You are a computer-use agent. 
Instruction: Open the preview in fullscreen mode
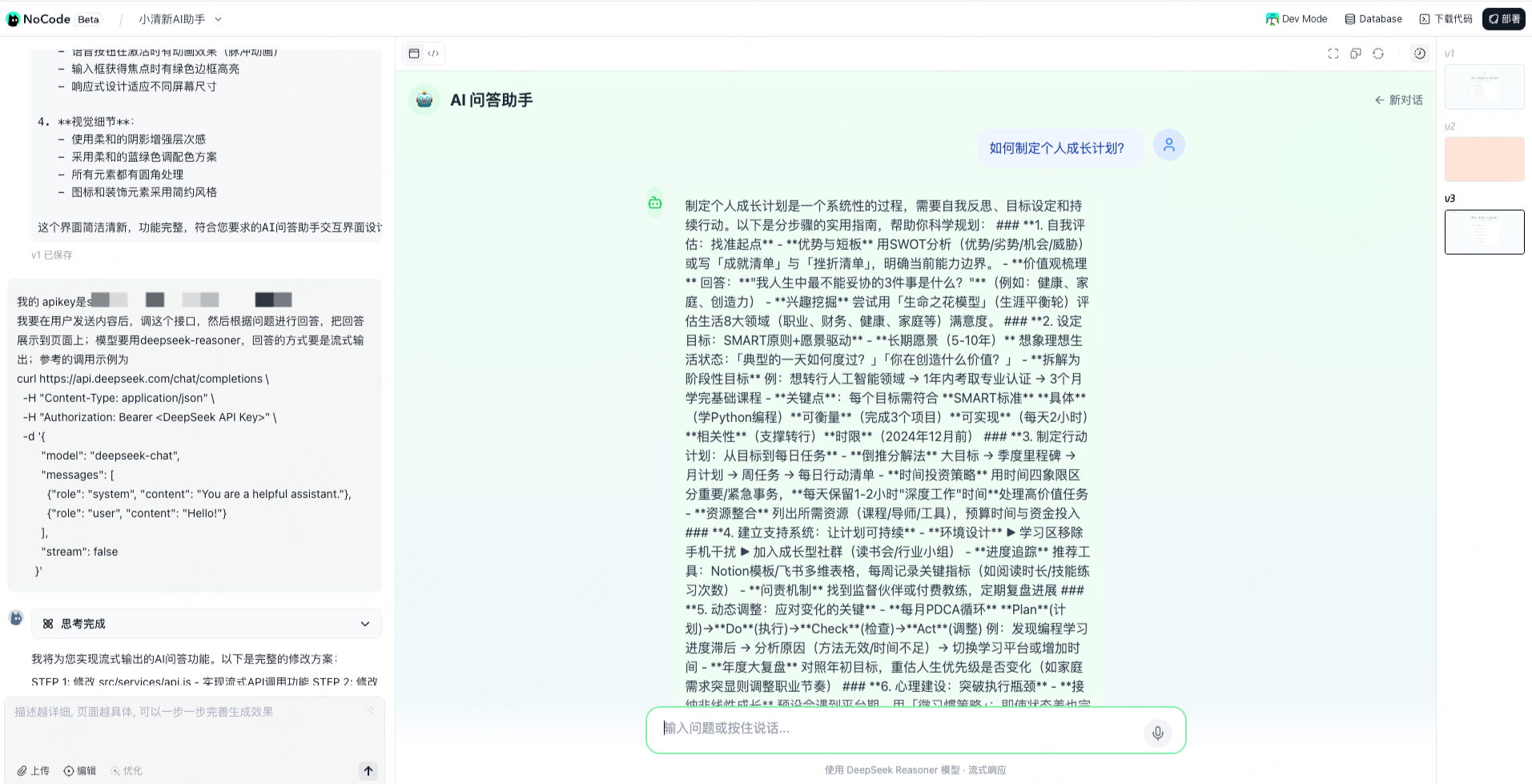1333,54
